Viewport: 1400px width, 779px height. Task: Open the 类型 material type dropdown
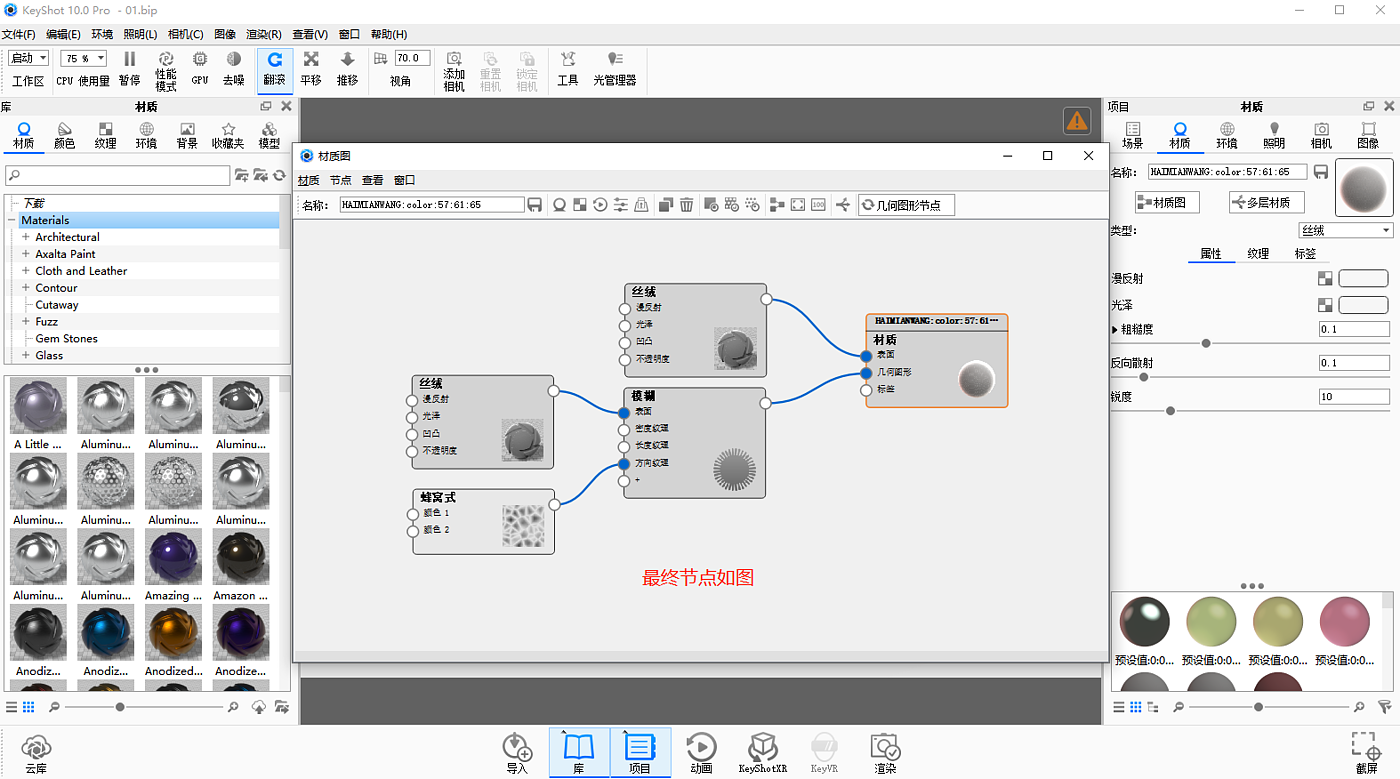pos(1344,231)
